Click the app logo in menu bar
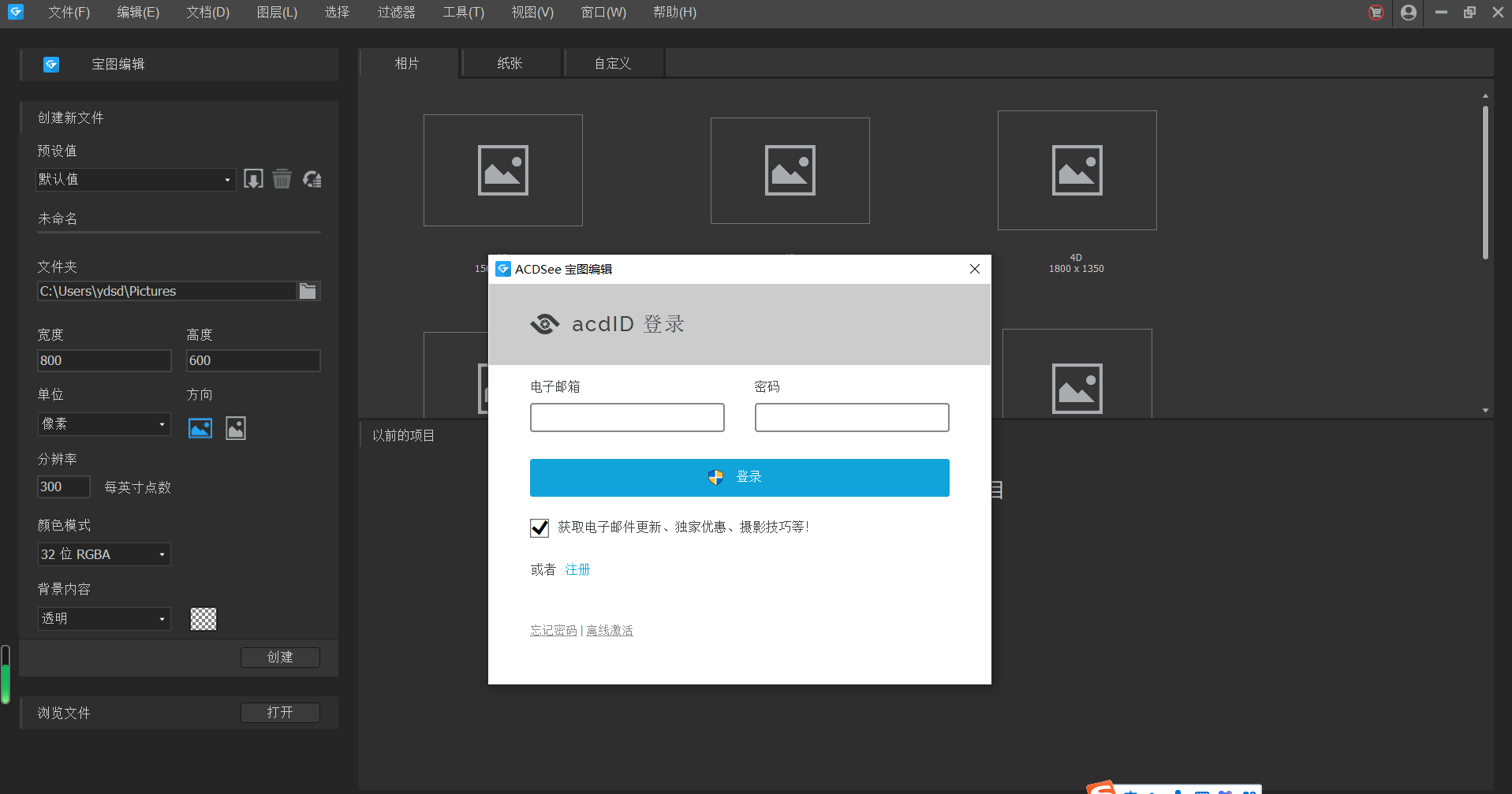Screen dimensions: 1512x794 (x=16, y=12)
